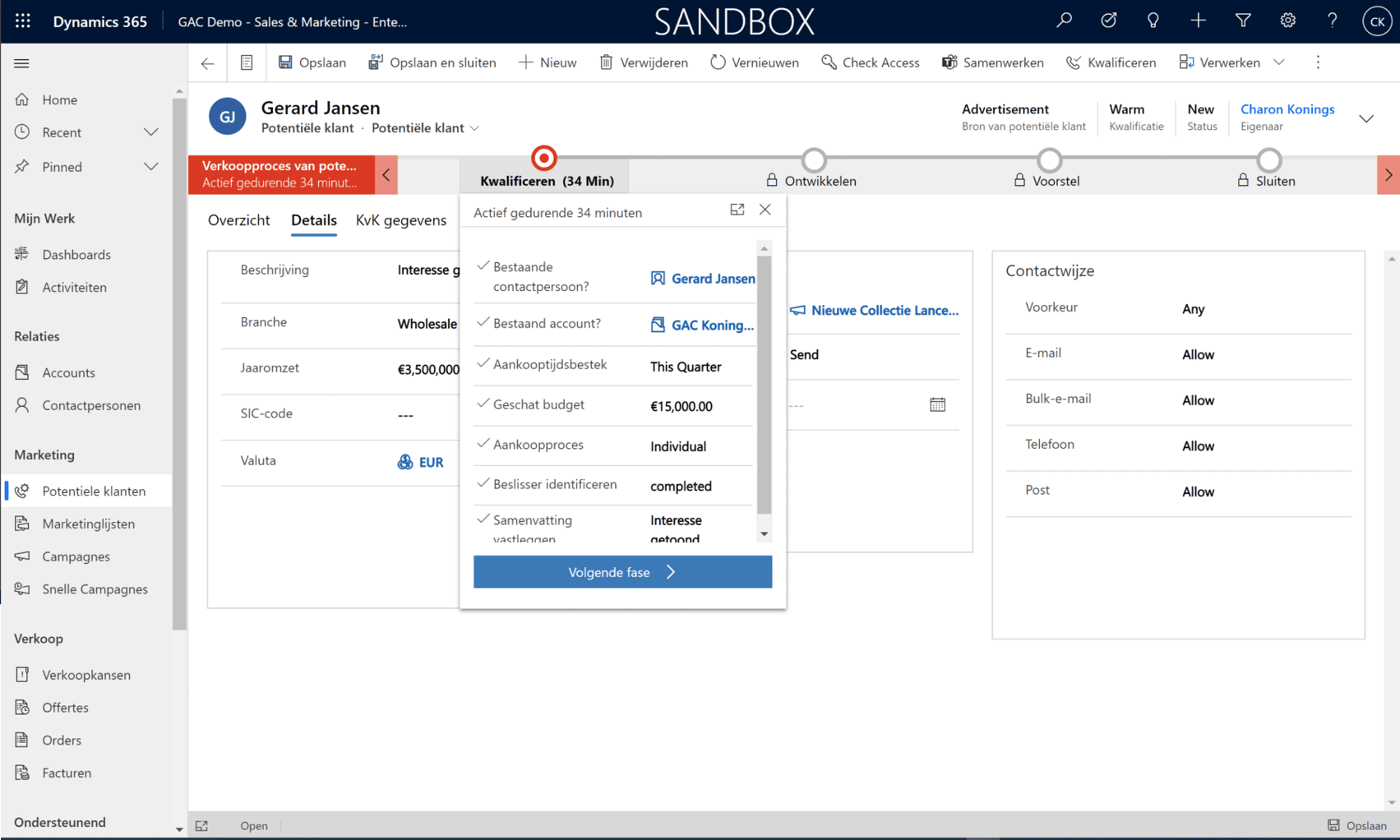
Task: Open the Charon Konings owner link
Action: (x=1287, y=108)
